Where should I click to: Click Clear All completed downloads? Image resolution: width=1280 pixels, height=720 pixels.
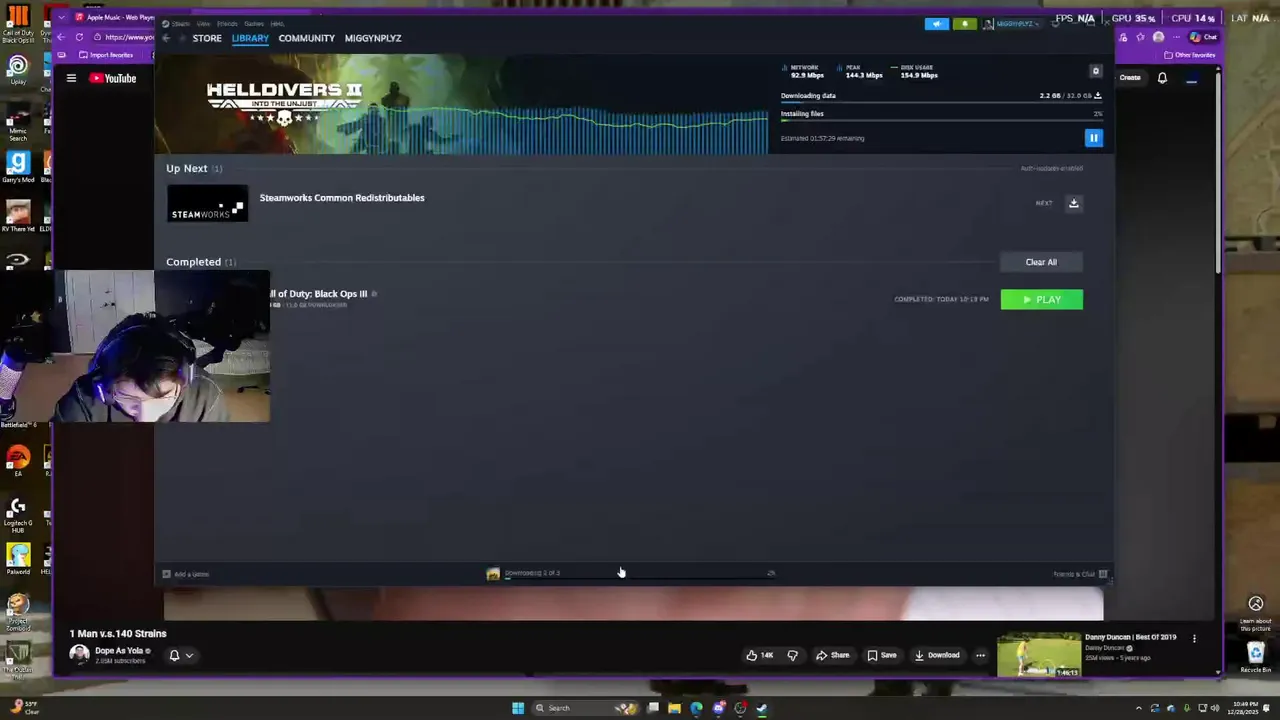point(1041,262)
